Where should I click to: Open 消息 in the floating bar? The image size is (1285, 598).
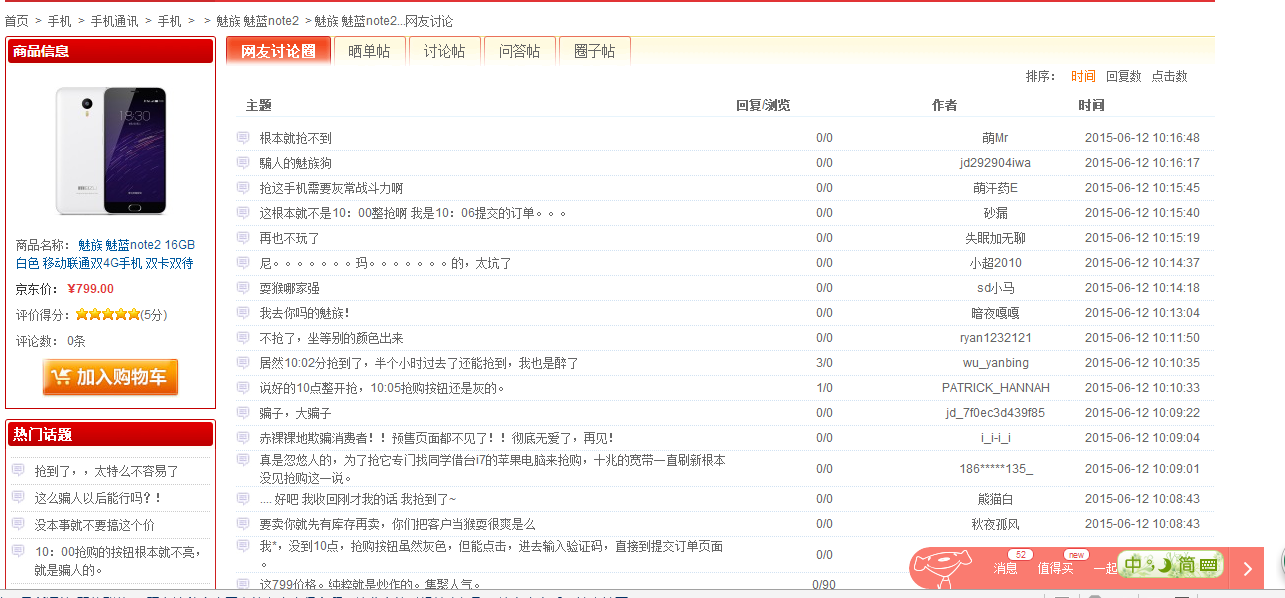pos(1005,568)
